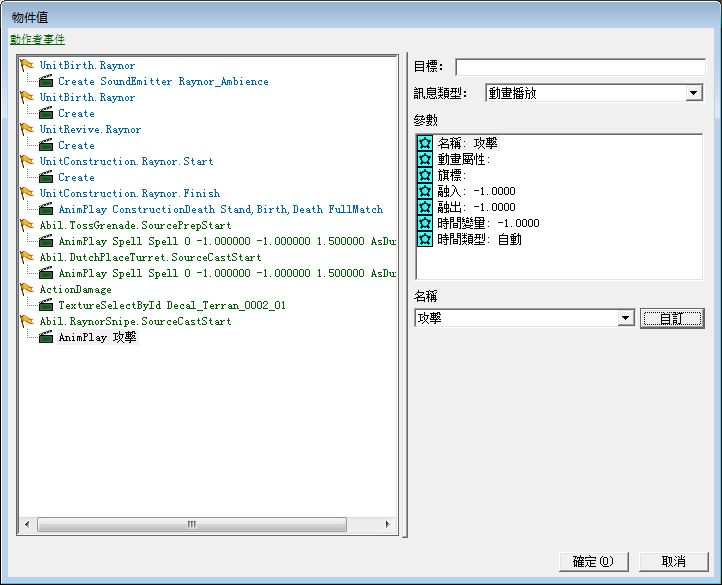Click star icon of 融出 parameter
The width and height of the screenshot is (722, 585).
(425, 207)
